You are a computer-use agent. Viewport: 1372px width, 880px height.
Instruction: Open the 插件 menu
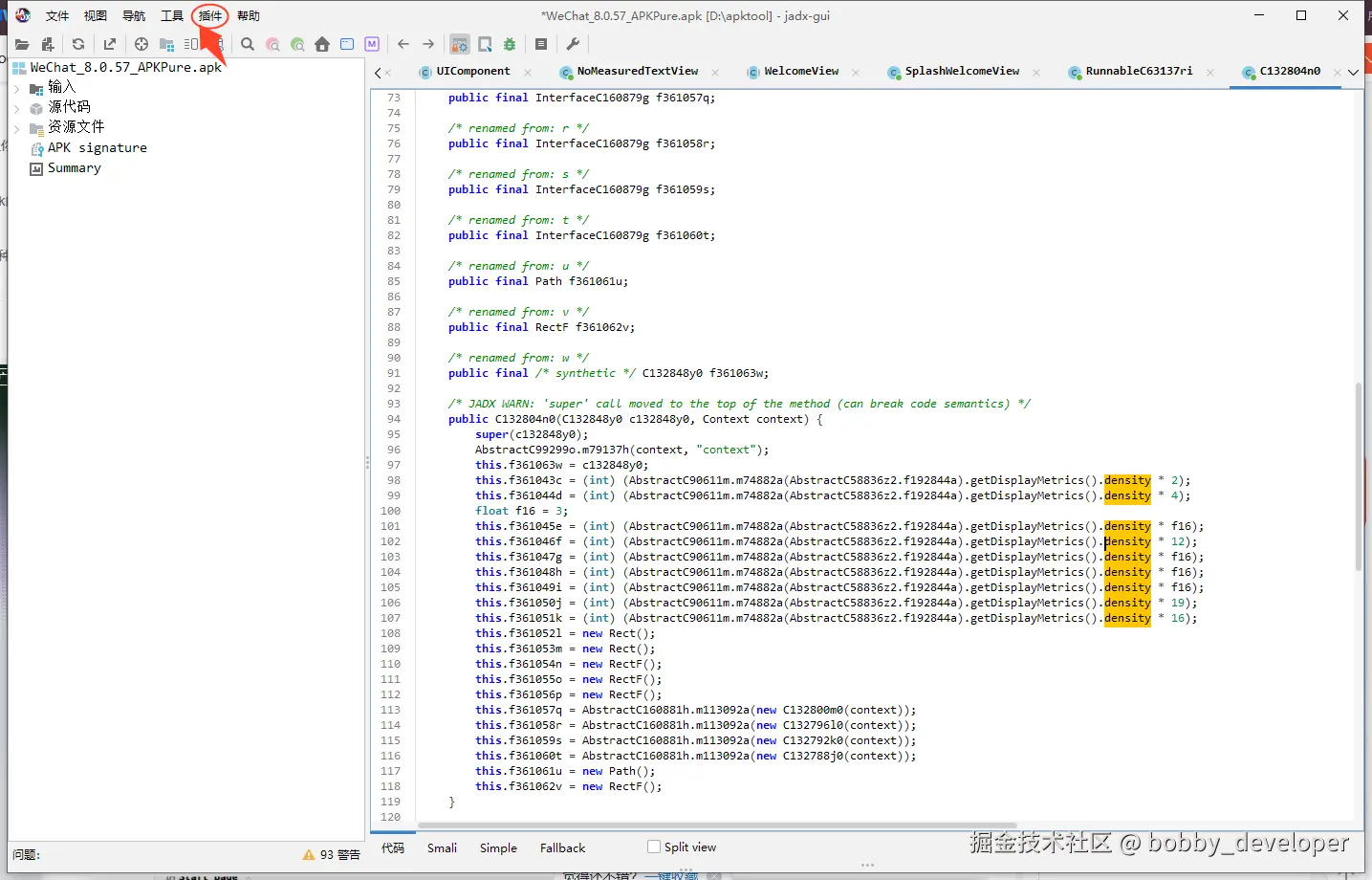click(x=210, y=16)
